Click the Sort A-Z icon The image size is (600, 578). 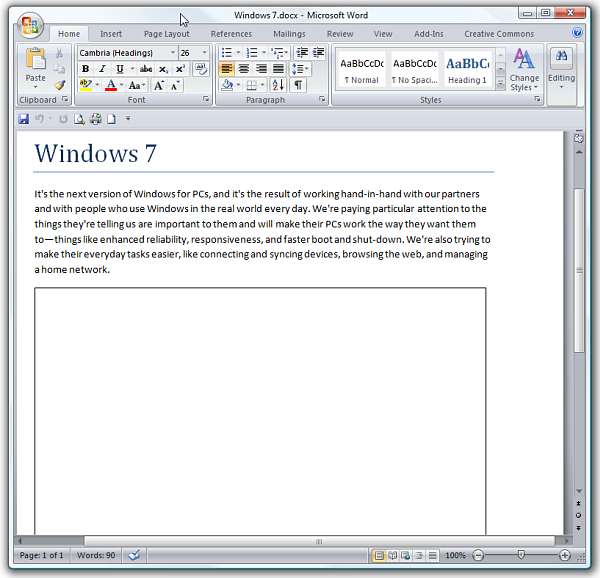(278, 85)
